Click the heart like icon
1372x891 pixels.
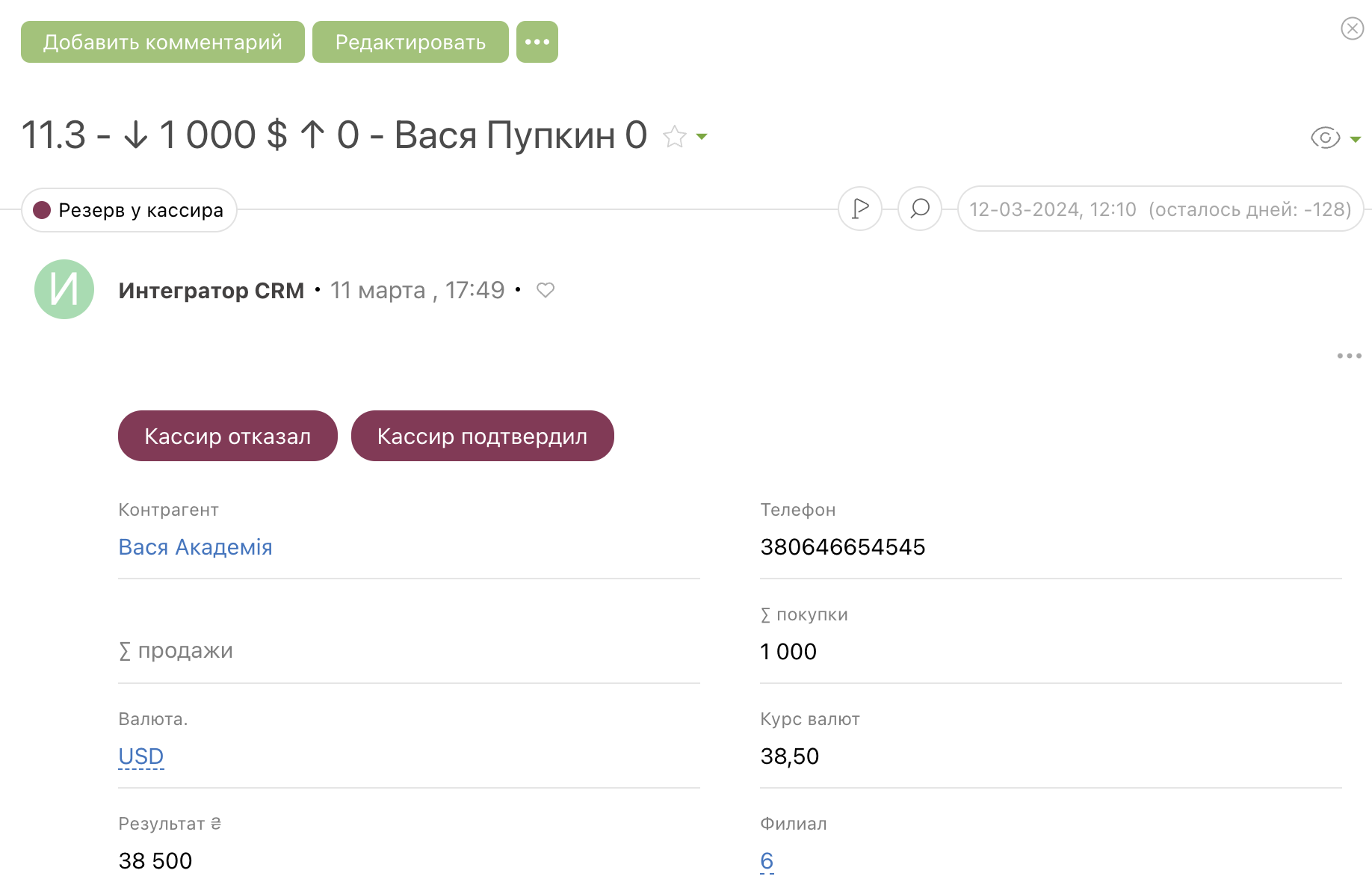tap(546, 290)
